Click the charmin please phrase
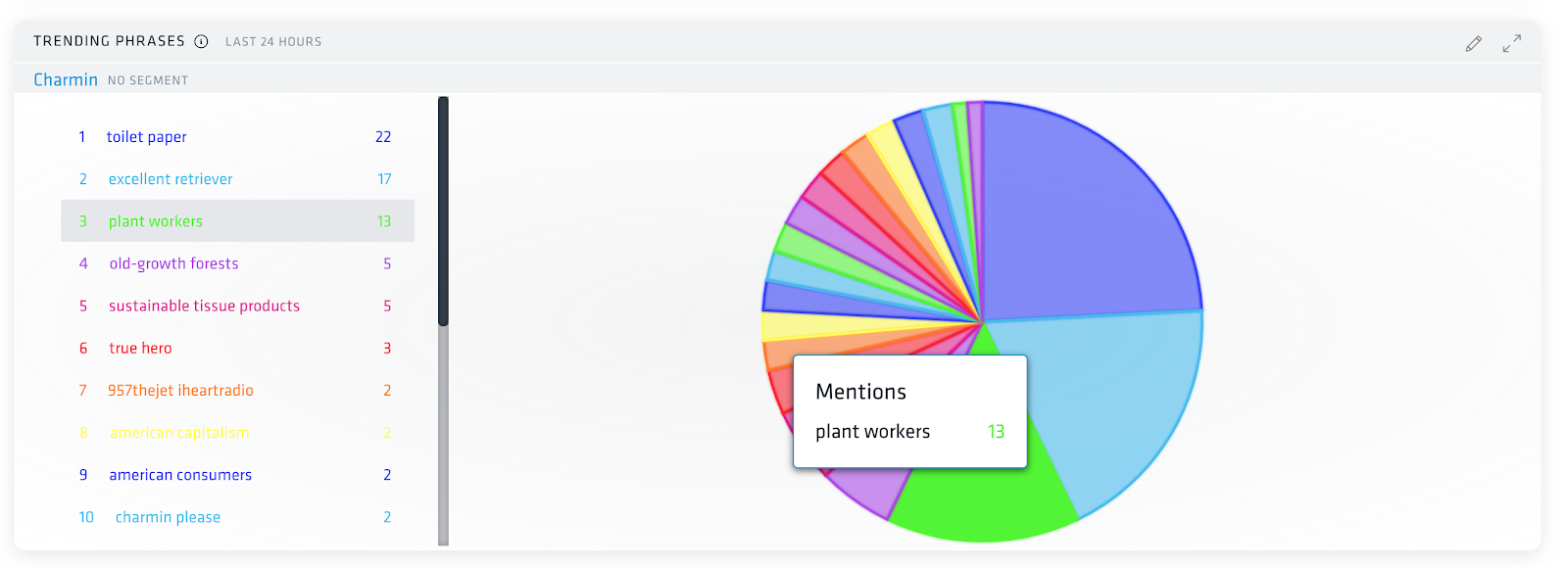The image size is (1568, 567). tap(168, 517)
